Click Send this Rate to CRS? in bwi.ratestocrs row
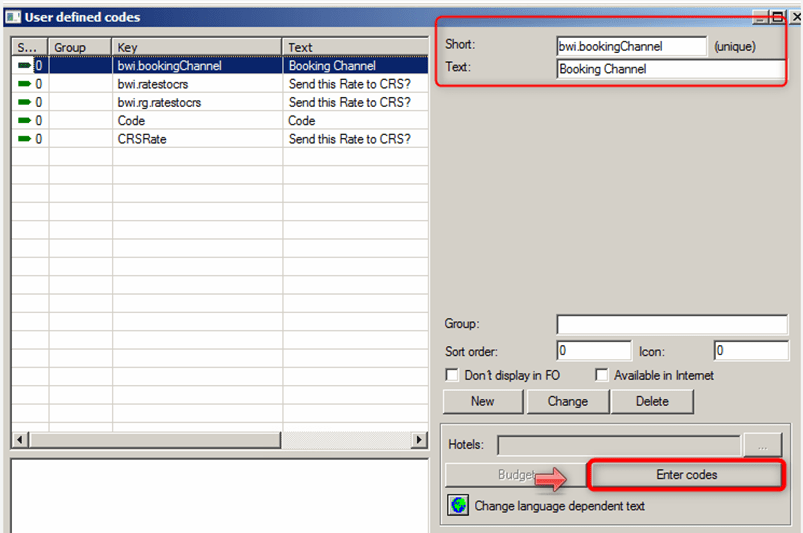803x533 pixels. [355, 84]
